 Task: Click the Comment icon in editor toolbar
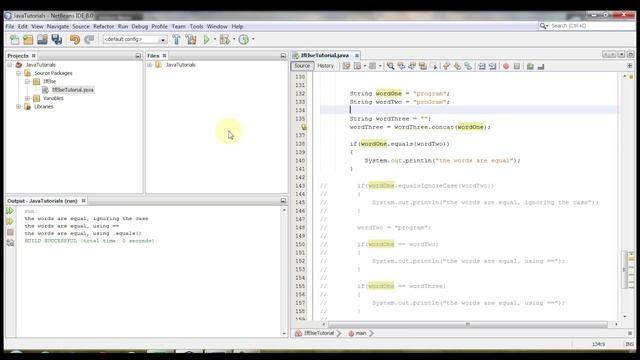530,66
